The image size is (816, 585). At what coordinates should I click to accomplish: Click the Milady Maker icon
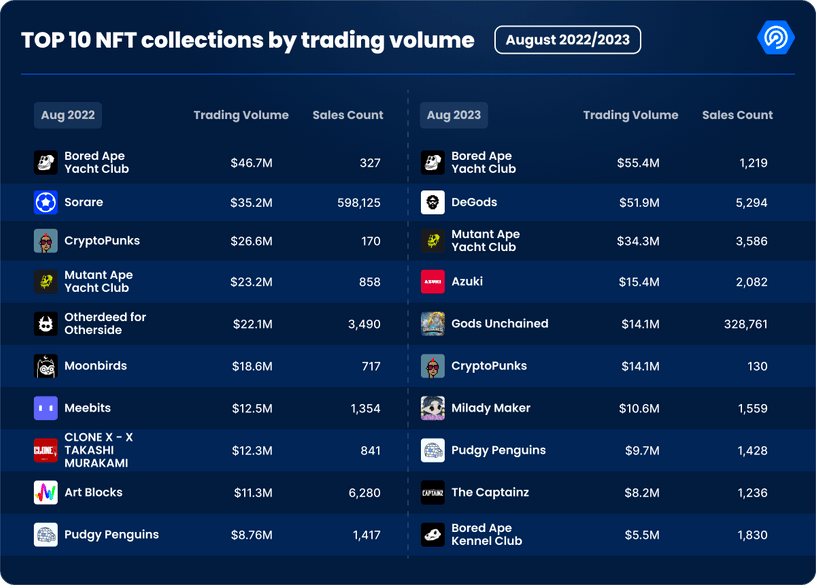(433, 408)
